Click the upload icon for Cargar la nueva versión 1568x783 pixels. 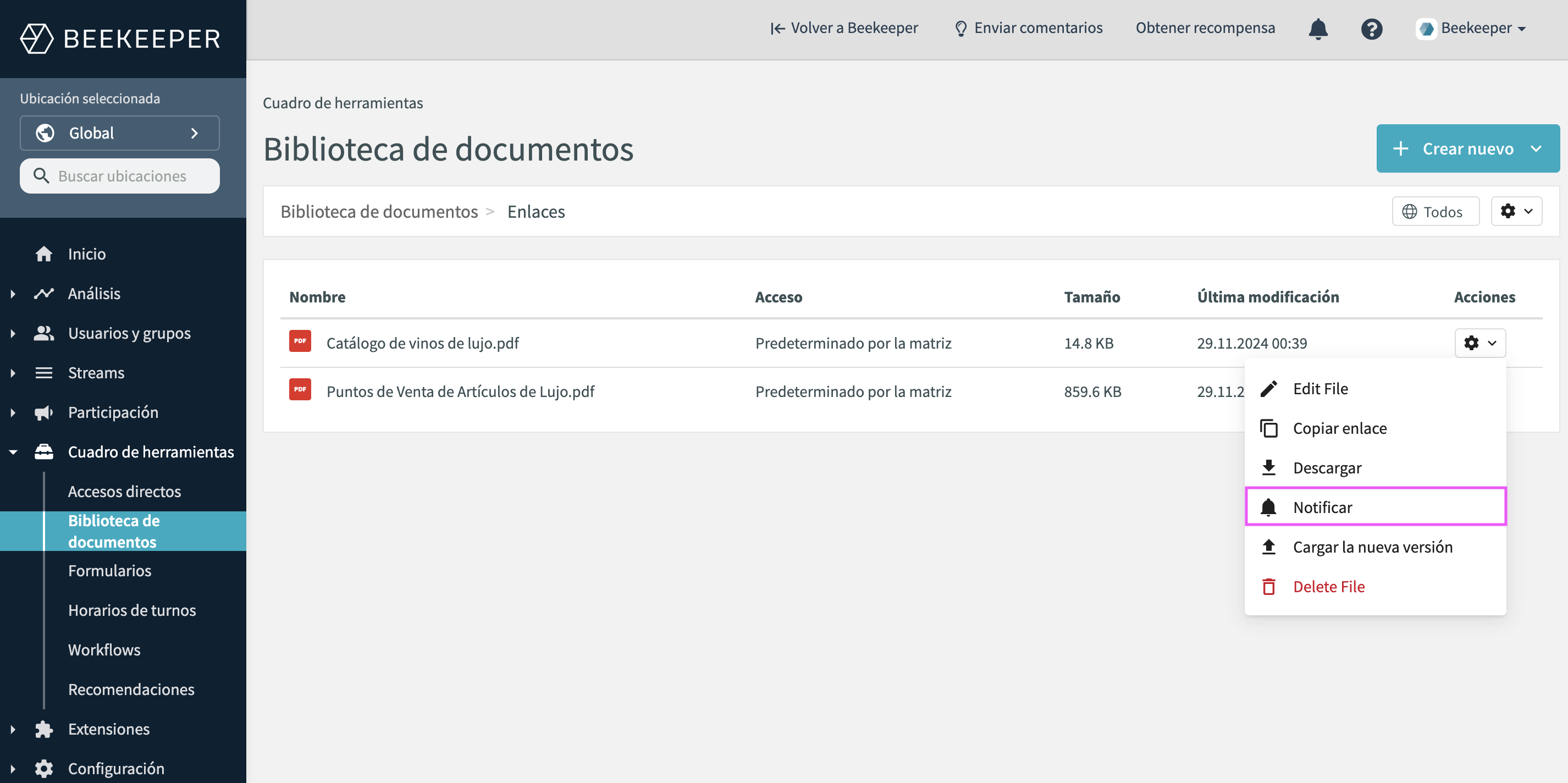1268,546
